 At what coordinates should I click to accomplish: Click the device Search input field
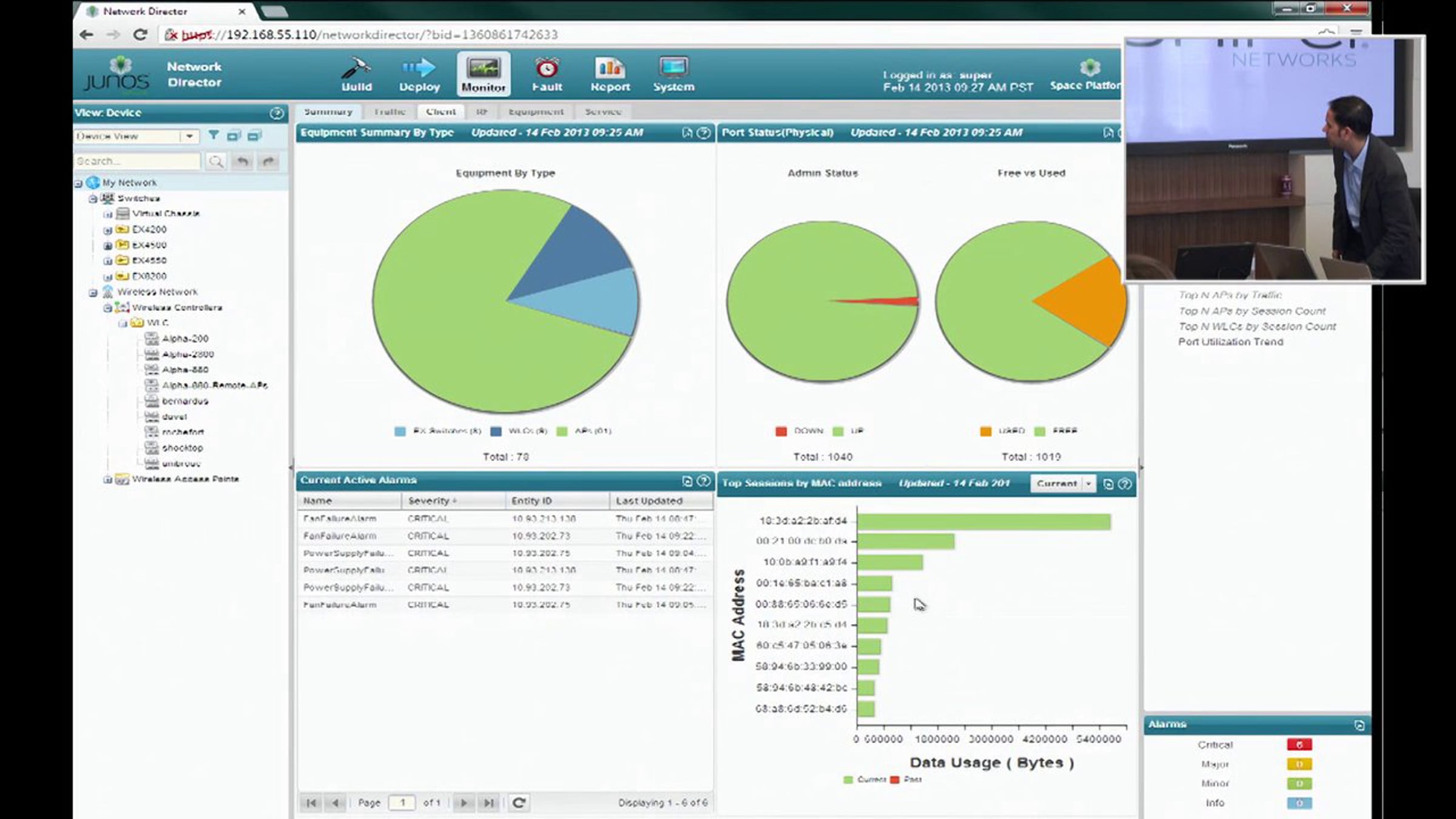click(x=137, y=161)
